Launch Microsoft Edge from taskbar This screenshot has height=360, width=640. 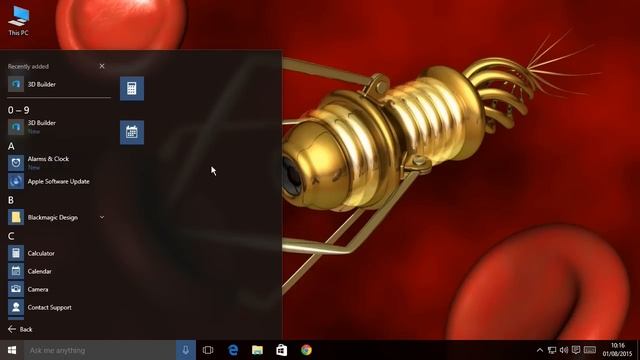click(x=233, y=350)
